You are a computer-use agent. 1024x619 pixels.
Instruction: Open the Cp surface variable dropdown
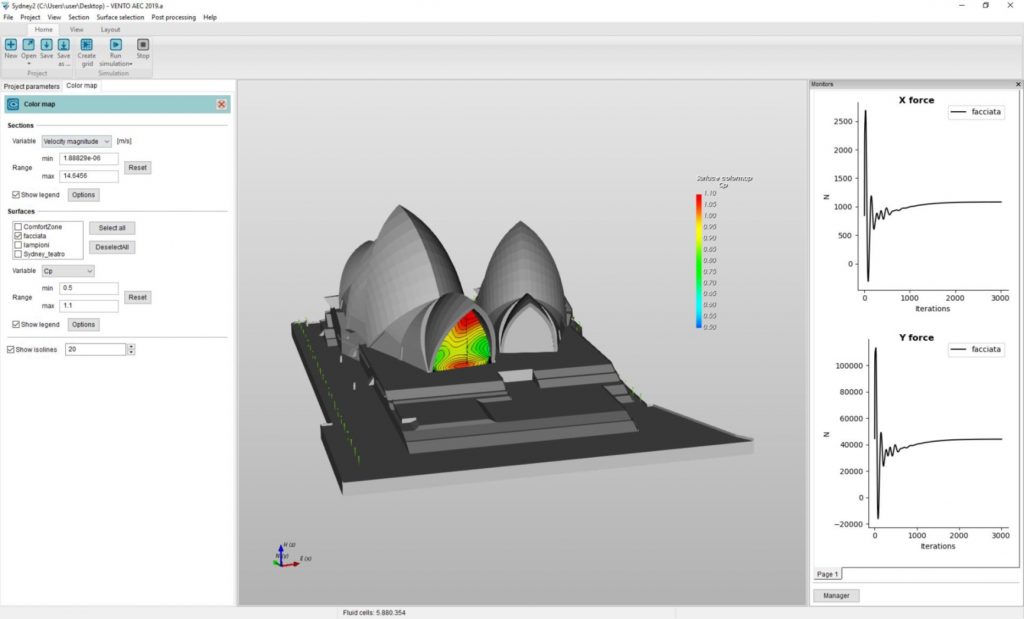[x=68, y=271]
